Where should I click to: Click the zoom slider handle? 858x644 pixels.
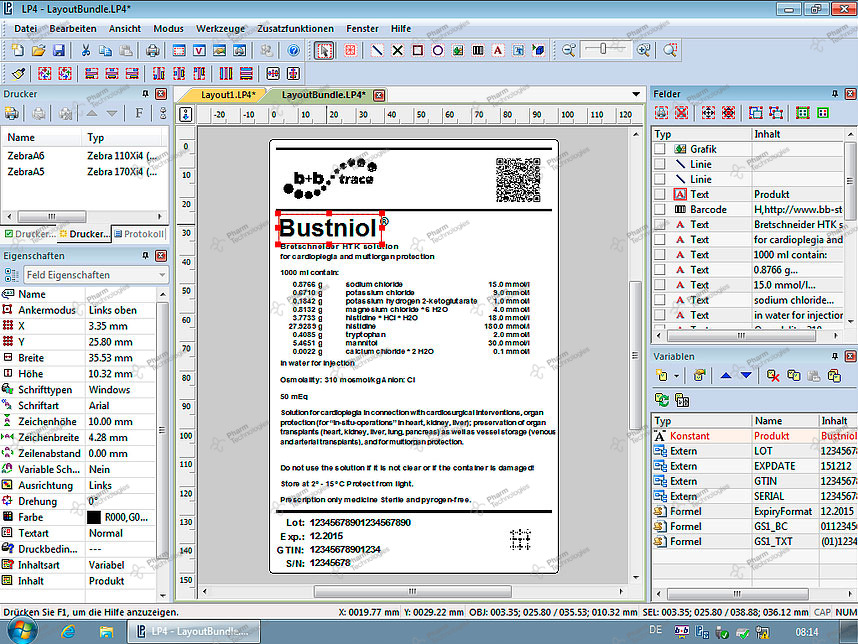(x=603, y=49)
